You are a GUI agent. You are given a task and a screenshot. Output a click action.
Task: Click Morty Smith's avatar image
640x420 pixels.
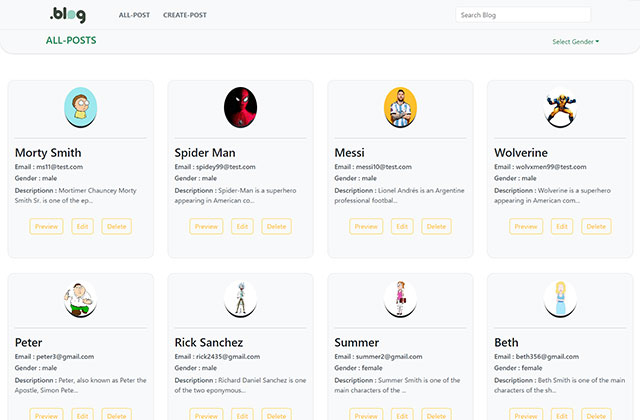tap(80, 107)
